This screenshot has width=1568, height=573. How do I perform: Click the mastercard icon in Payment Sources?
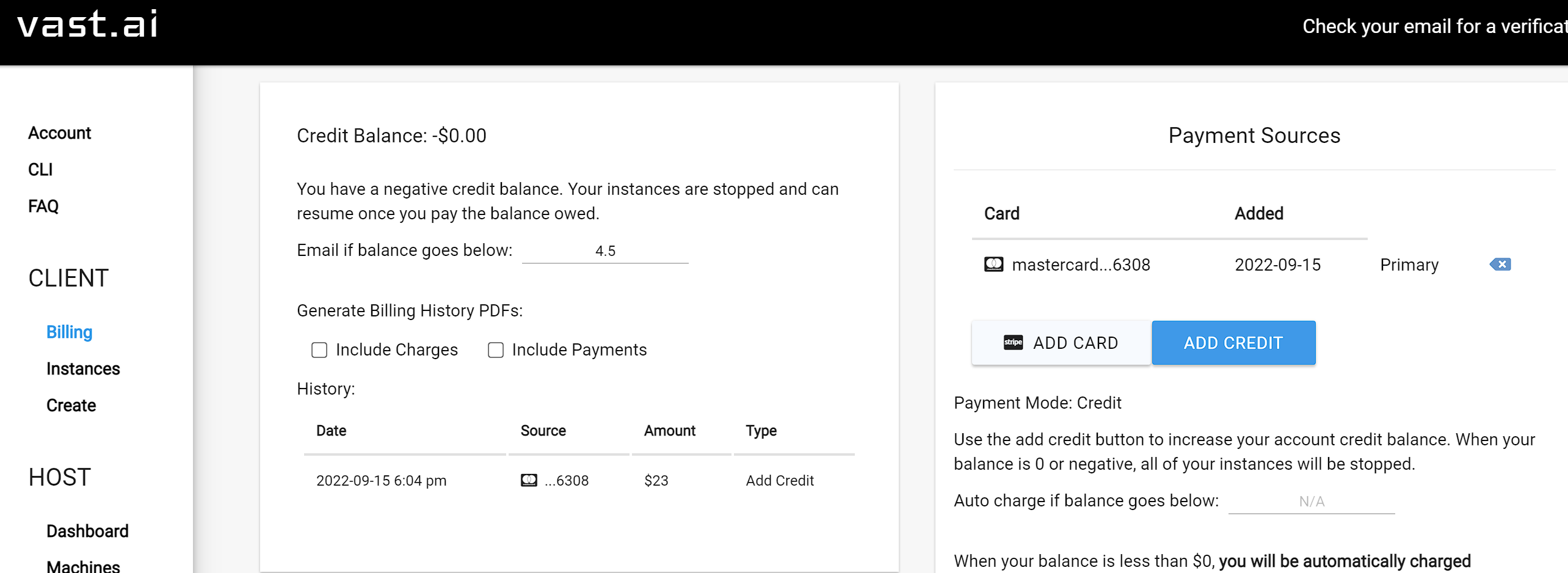pos(993,265)
